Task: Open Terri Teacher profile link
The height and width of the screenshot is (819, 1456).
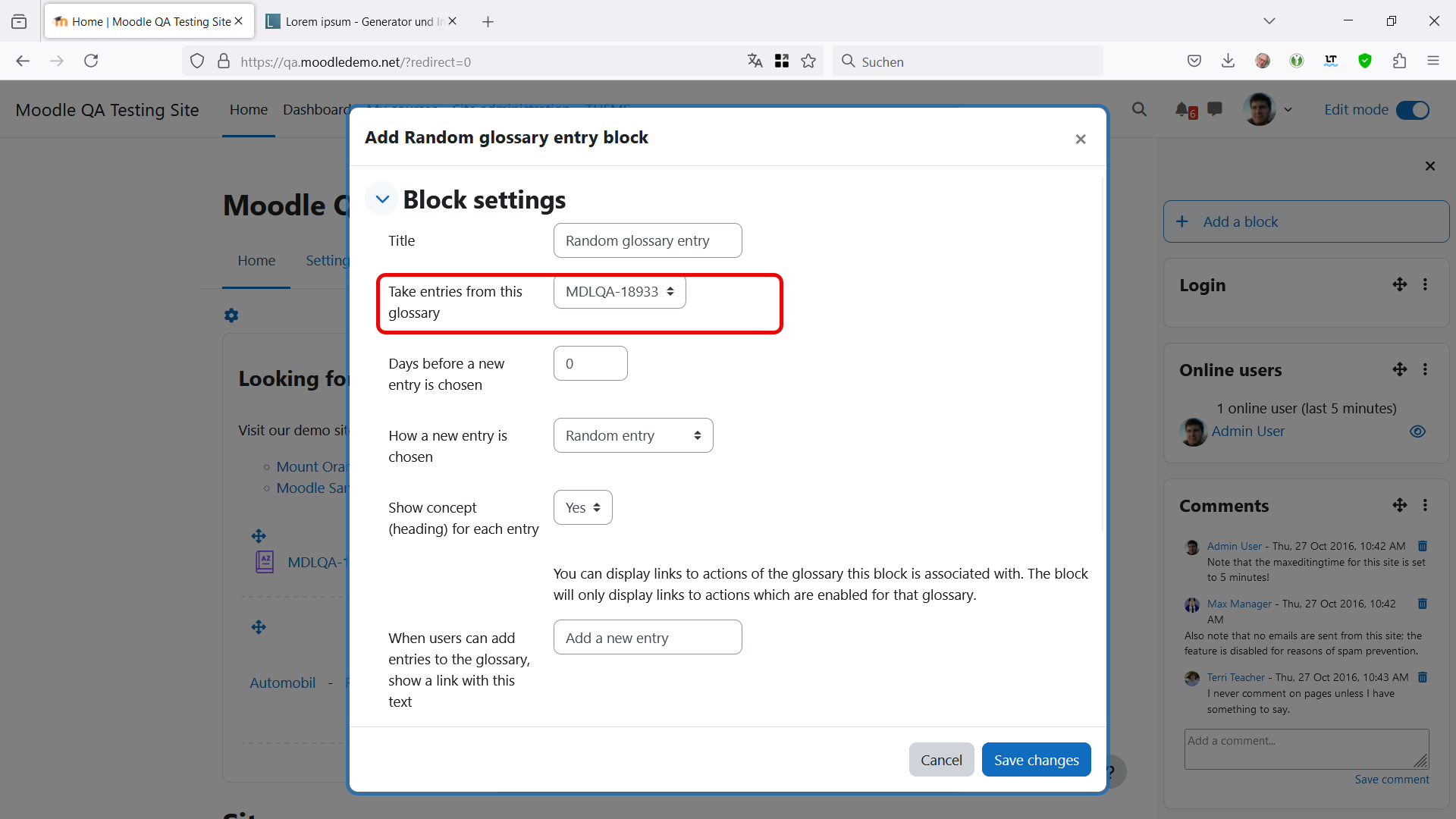Action: 1236,677
